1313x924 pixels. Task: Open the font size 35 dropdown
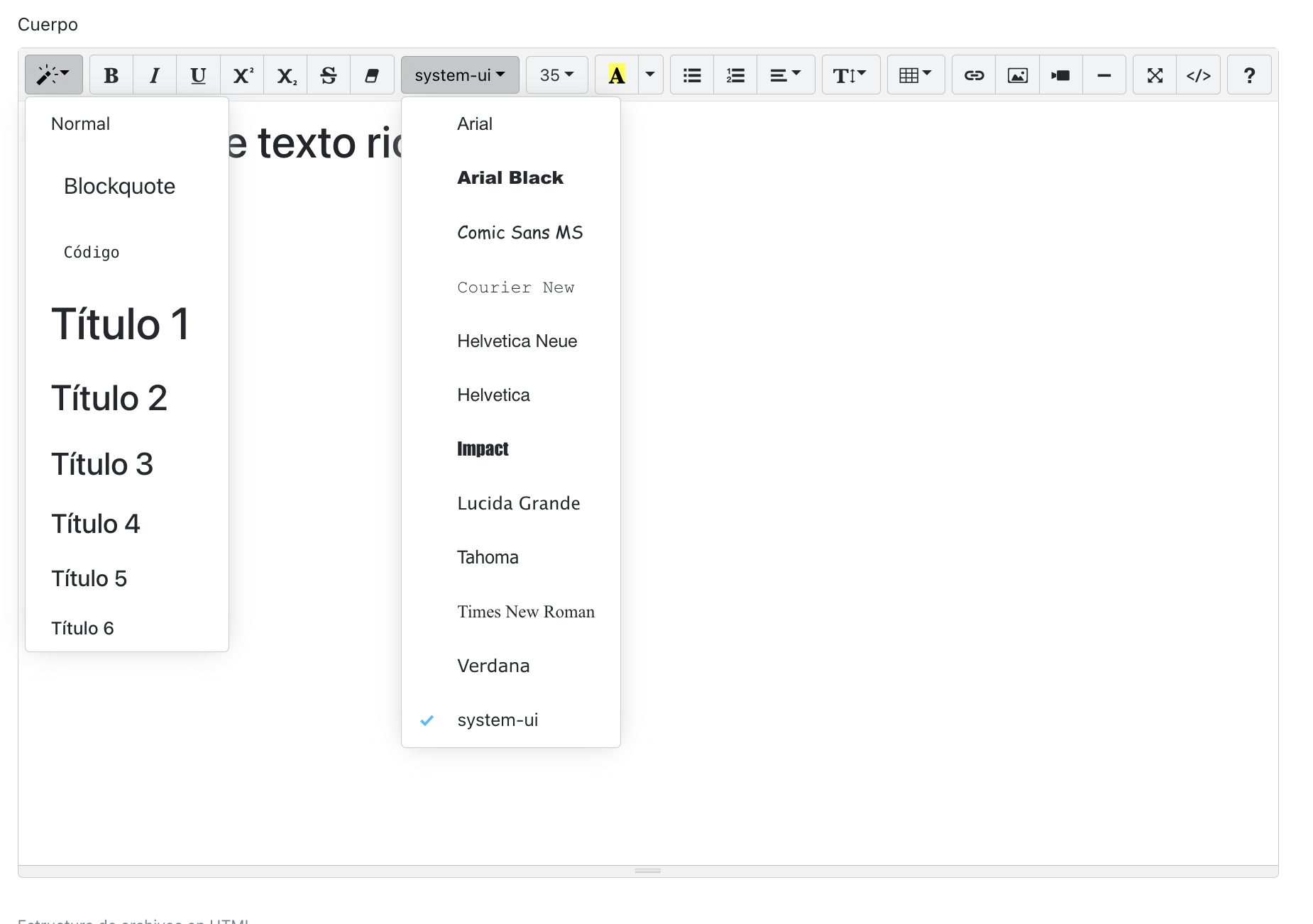pos(556,75)
